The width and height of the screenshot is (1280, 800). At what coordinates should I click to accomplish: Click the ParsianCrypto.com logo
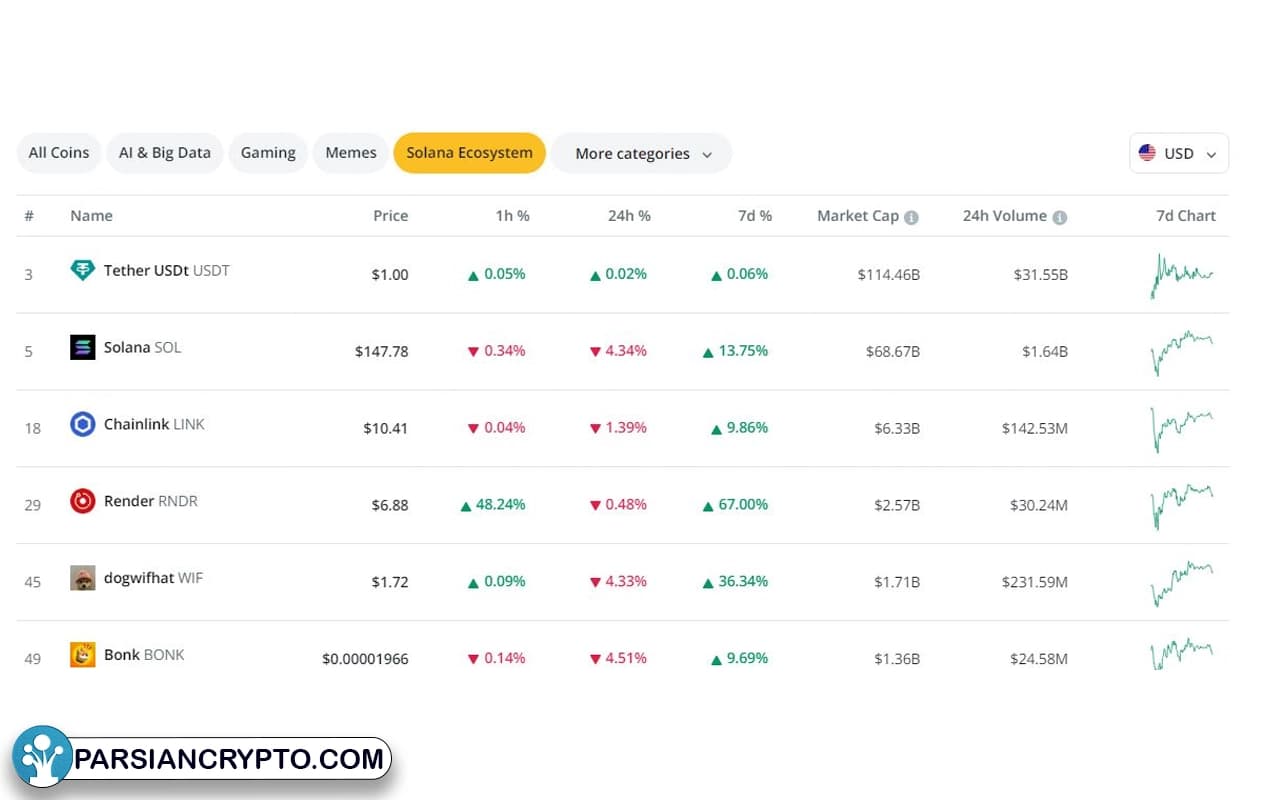(201, 759)
